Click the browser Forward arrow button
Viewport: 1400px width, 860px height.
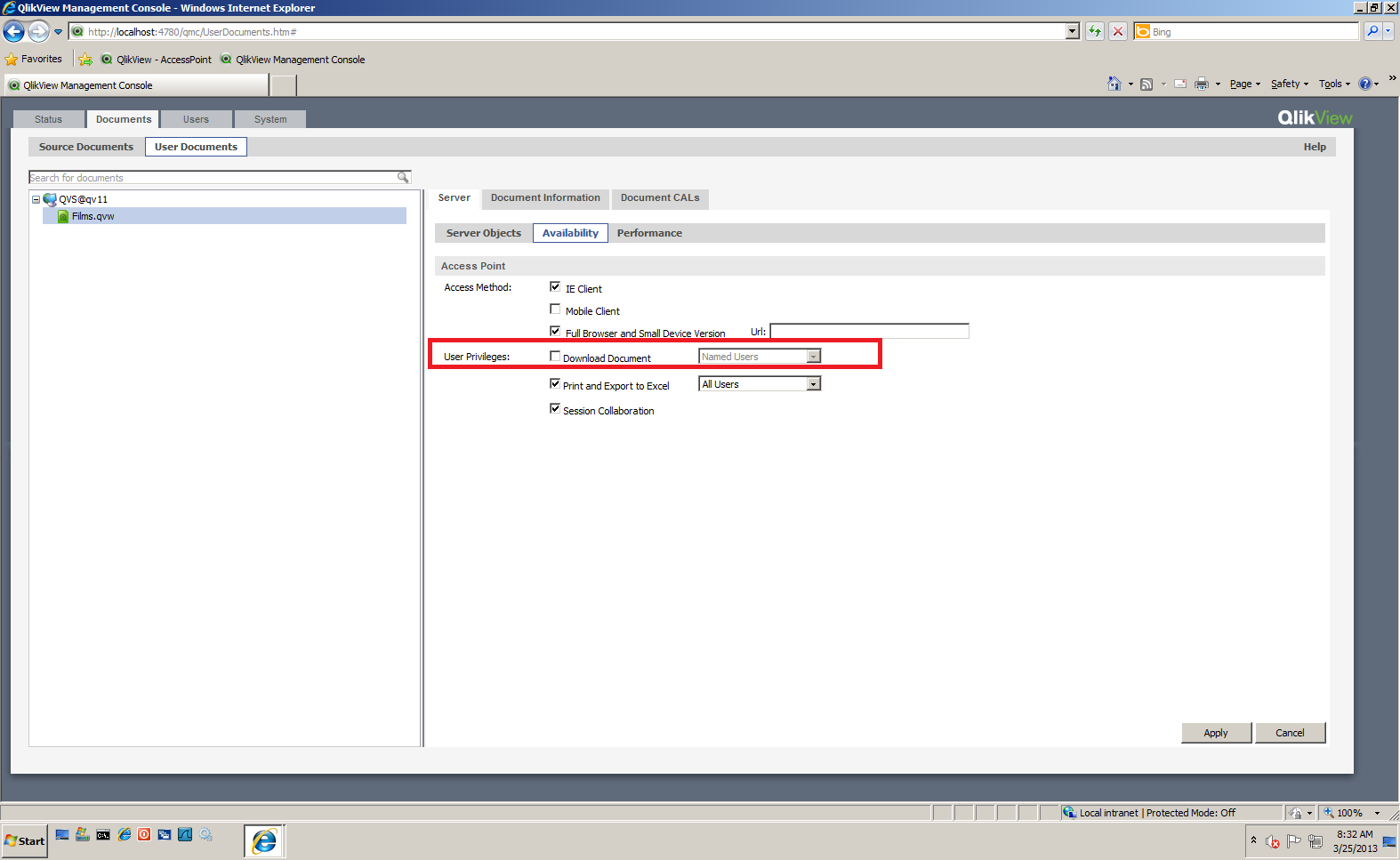click(38, 32)
